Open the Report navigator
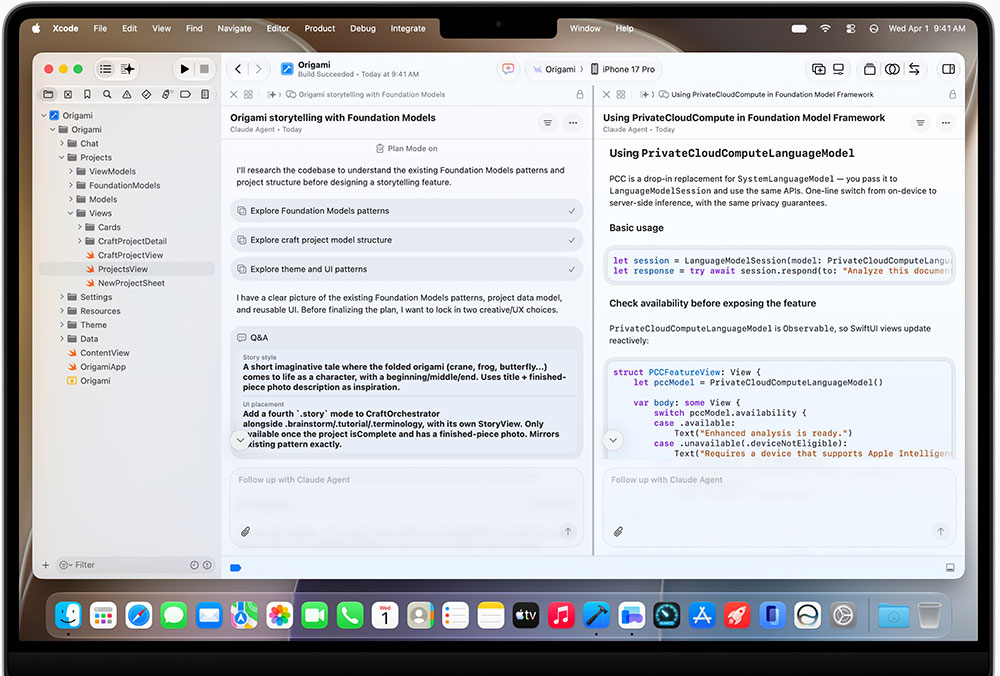 [205, 94]
